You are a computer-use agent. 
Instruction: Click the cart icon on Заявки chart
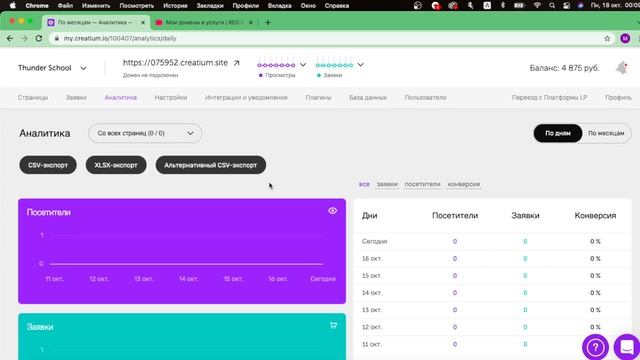[x=333, y=325]
